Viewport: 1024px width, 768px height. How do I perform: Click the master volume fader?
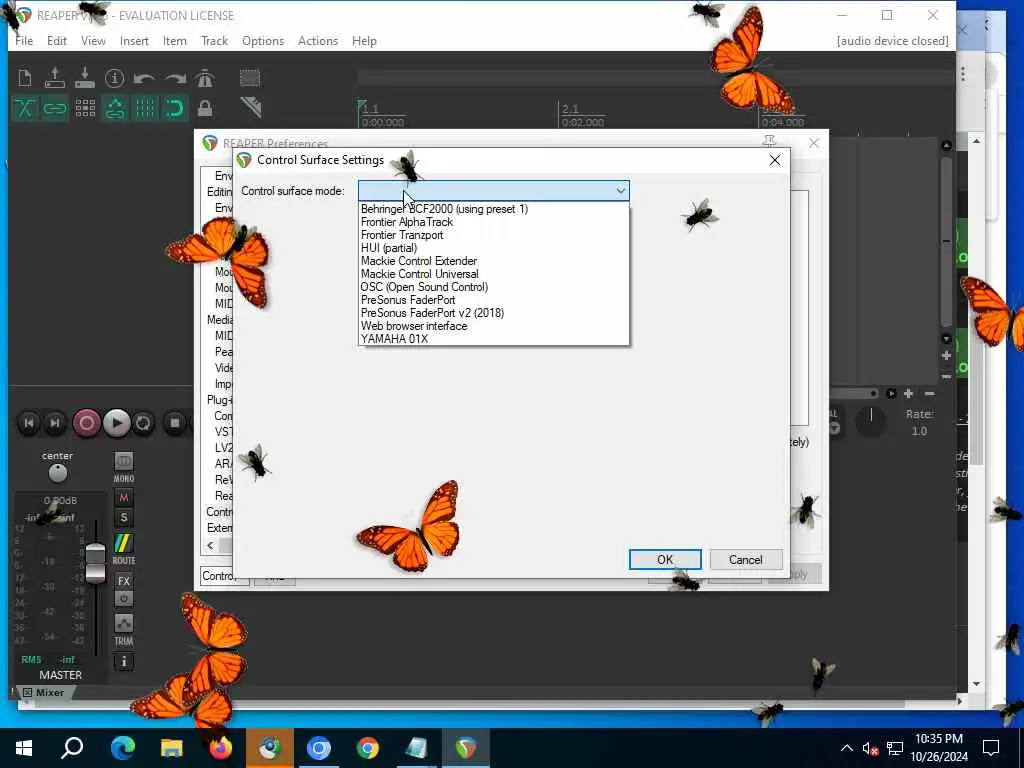[95, 563]
